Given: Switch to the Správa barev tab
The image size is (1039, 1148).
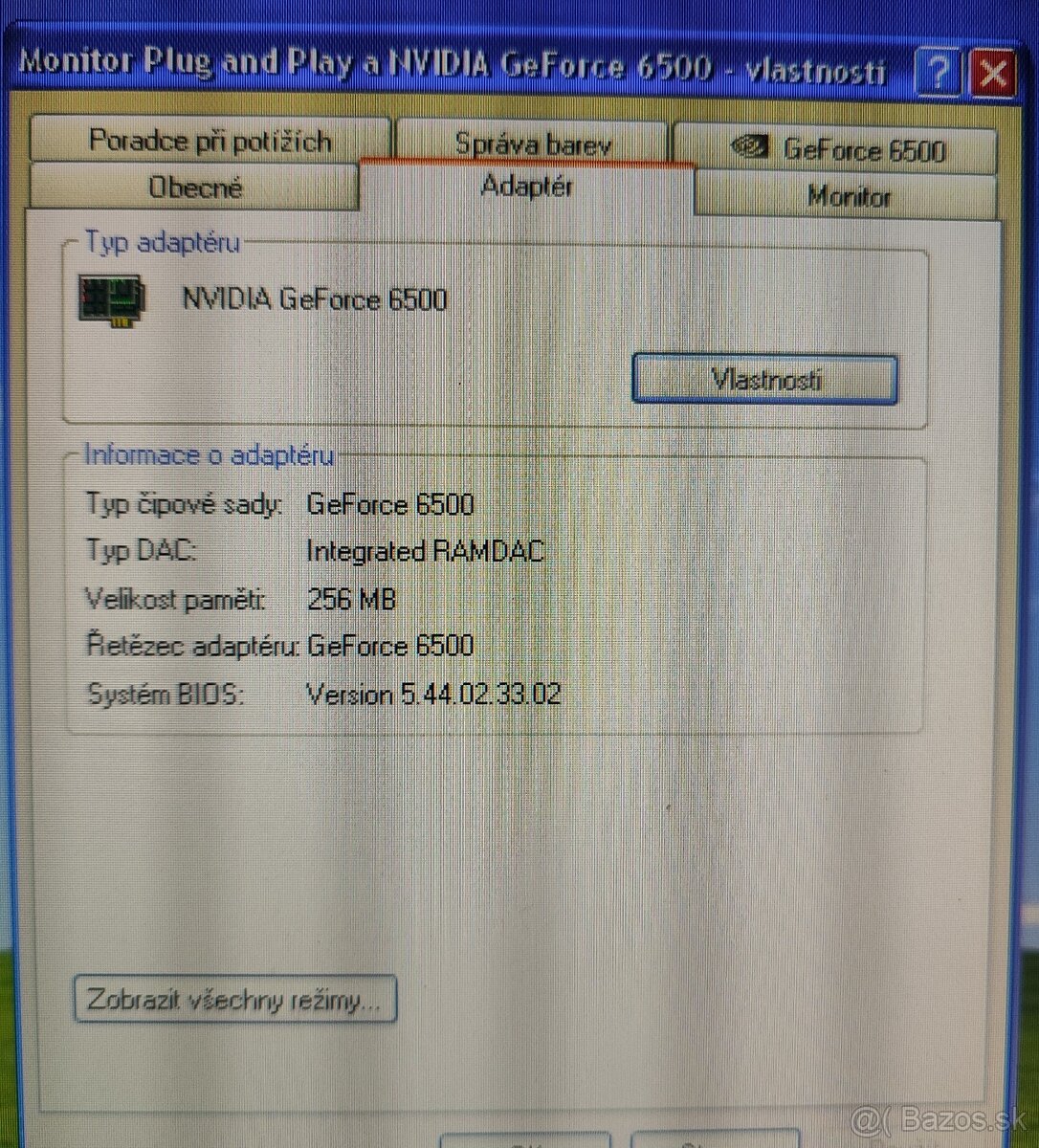Looking at the screenshot, I should pos(532,143).
